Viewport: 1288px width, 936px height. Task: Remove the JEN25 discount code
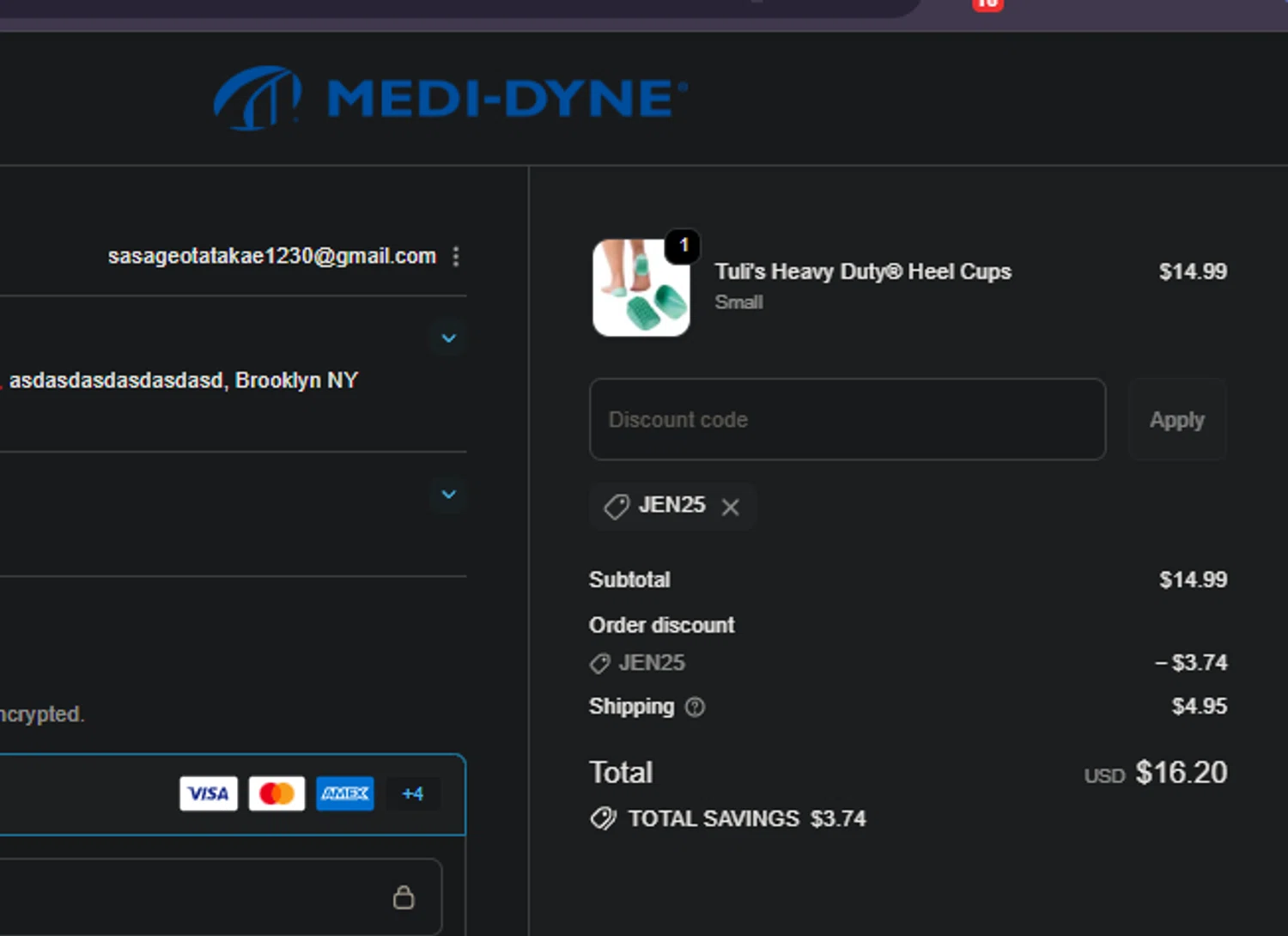730,507
